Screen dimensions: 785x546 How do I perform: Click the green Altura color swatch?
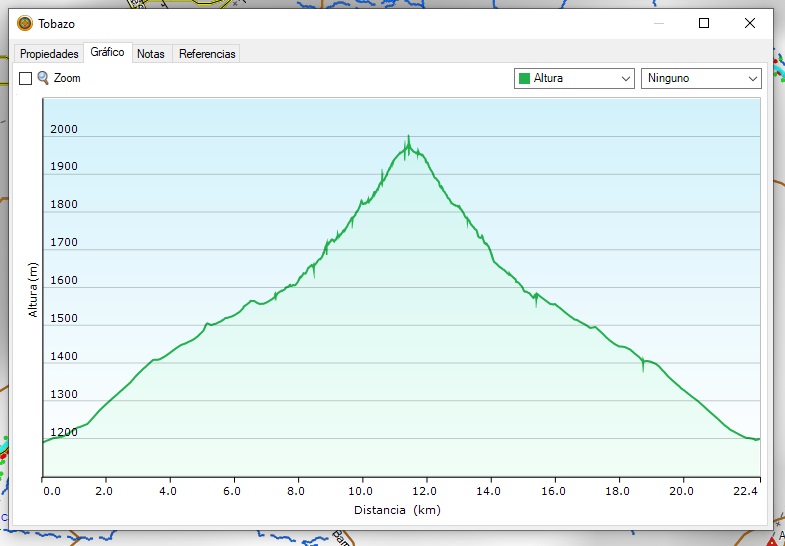(523, 78)
